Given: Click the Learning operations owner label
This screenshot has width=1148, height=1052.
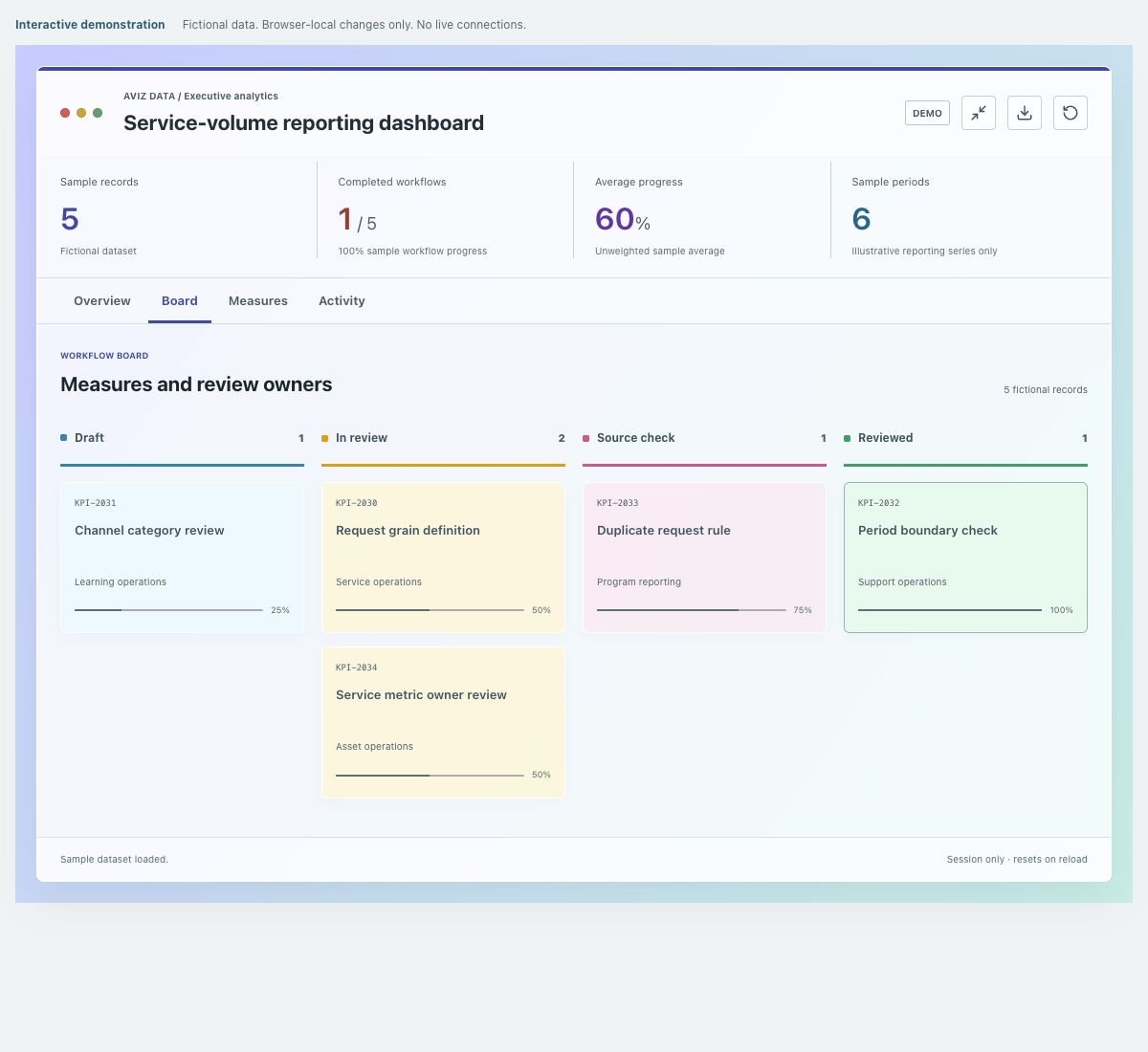Looking at the screenshot, I should [121, 581].
